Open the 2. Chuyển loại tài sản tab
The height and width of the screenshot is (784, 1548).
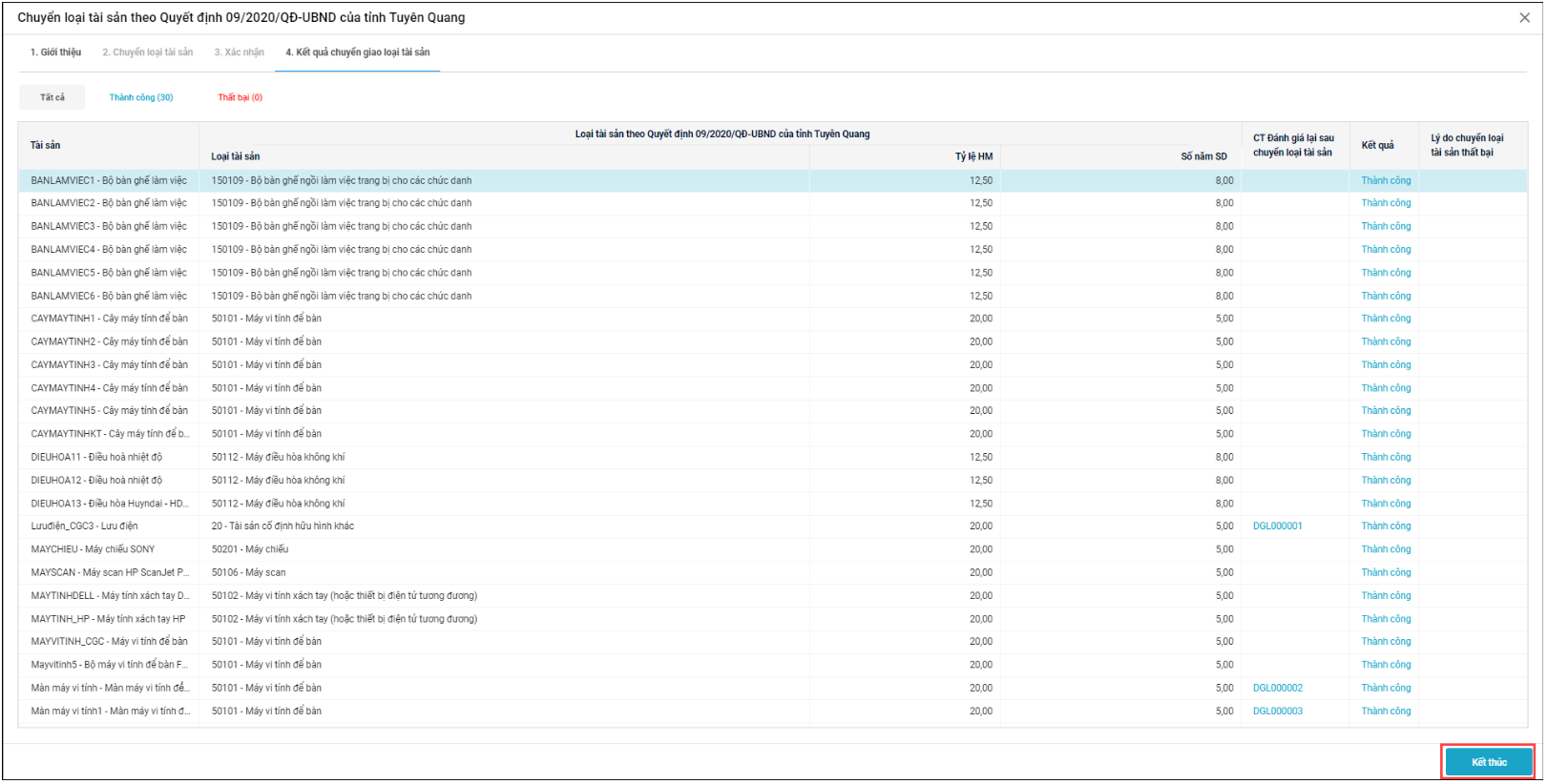(x=148, y=52)
